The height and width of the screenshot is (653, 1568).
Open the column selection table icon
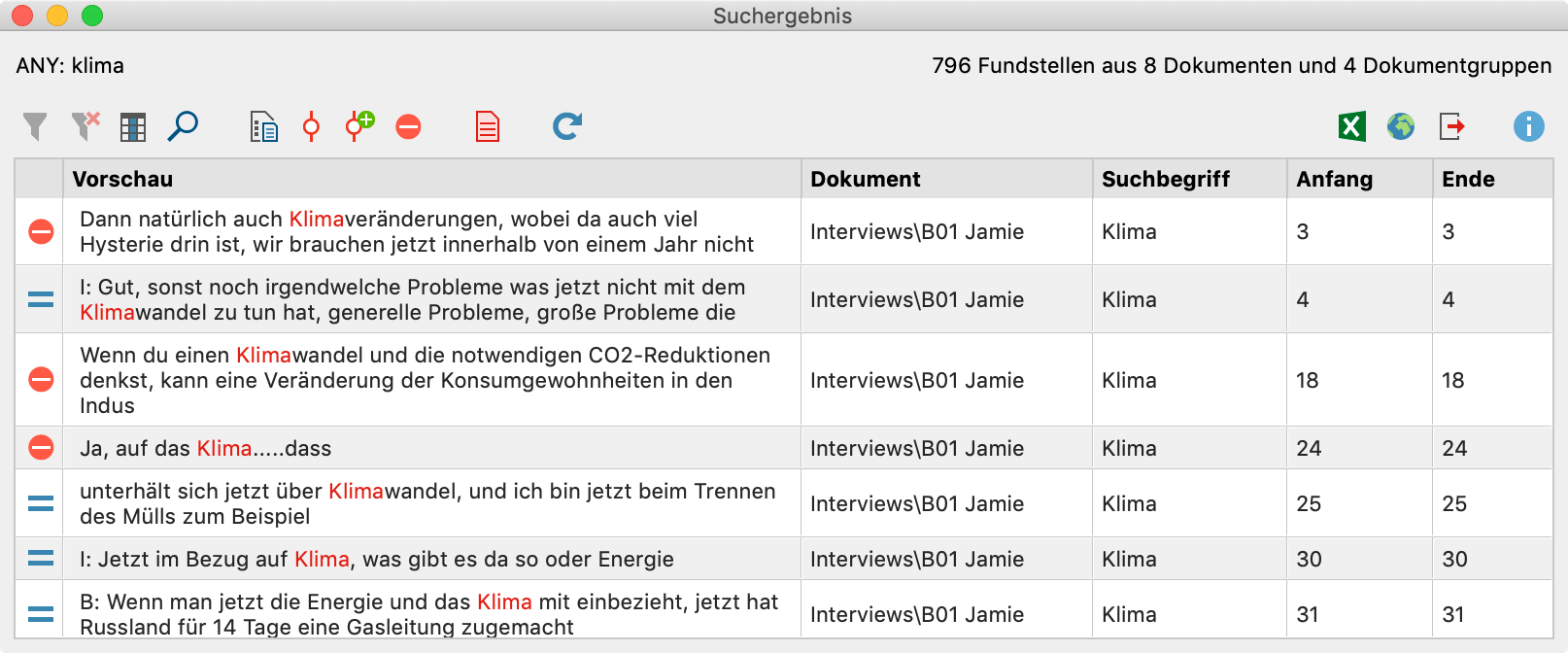coord(133,127)
